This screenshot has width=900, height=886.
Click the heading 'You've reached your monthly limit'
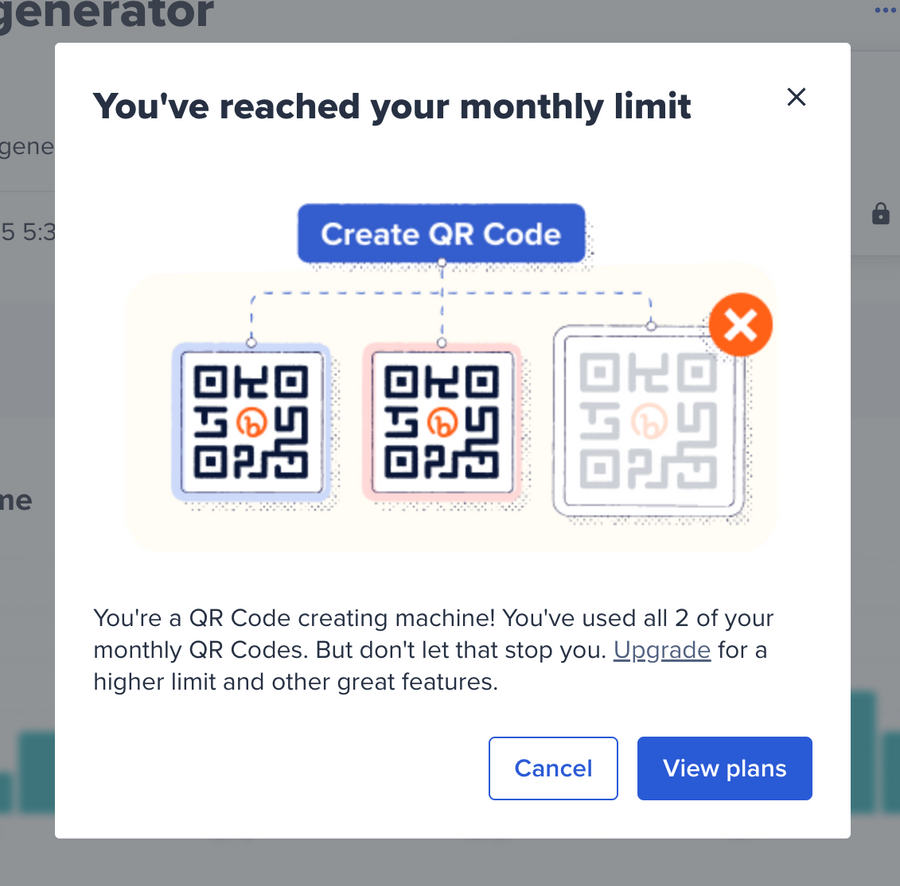(x=392, y=106)
